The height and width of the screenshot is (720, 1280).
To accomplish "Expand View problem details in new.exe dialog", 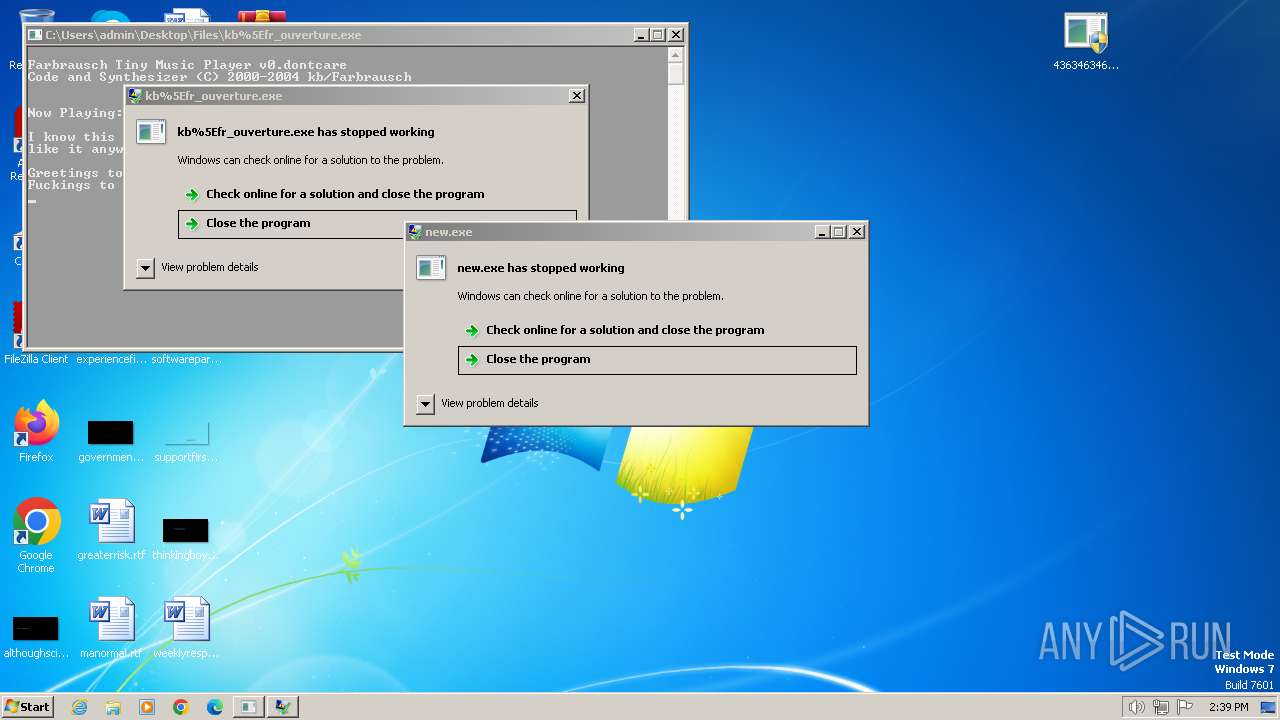I will [425, 404].
